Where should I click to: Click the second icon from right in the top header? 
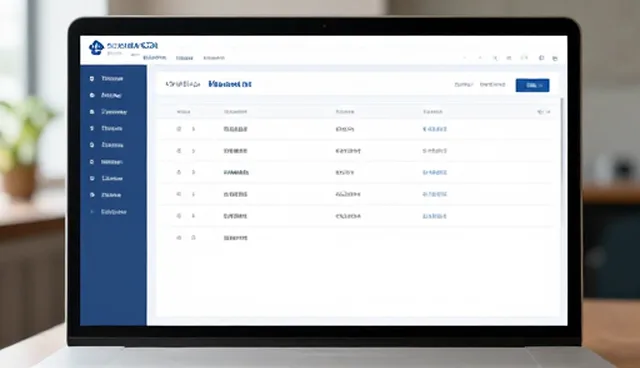pos(541,58)
